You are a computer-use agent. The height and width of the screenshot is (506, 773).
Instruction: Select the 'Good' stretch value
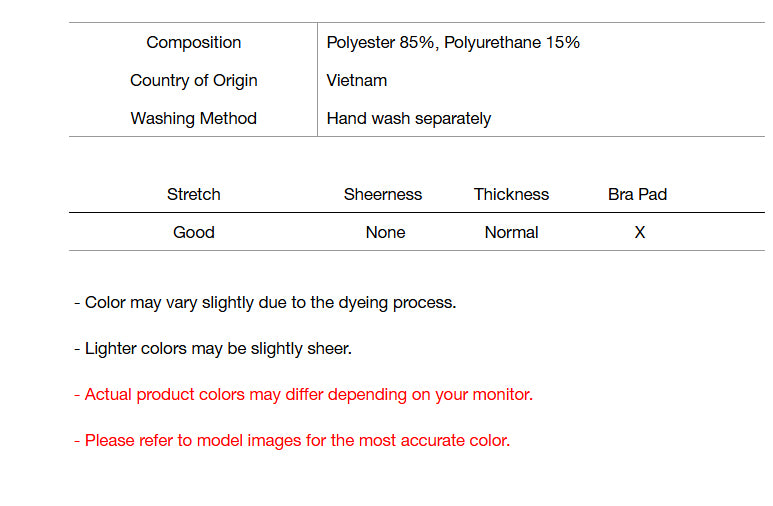pyautogui.click(x=193, y=232)
